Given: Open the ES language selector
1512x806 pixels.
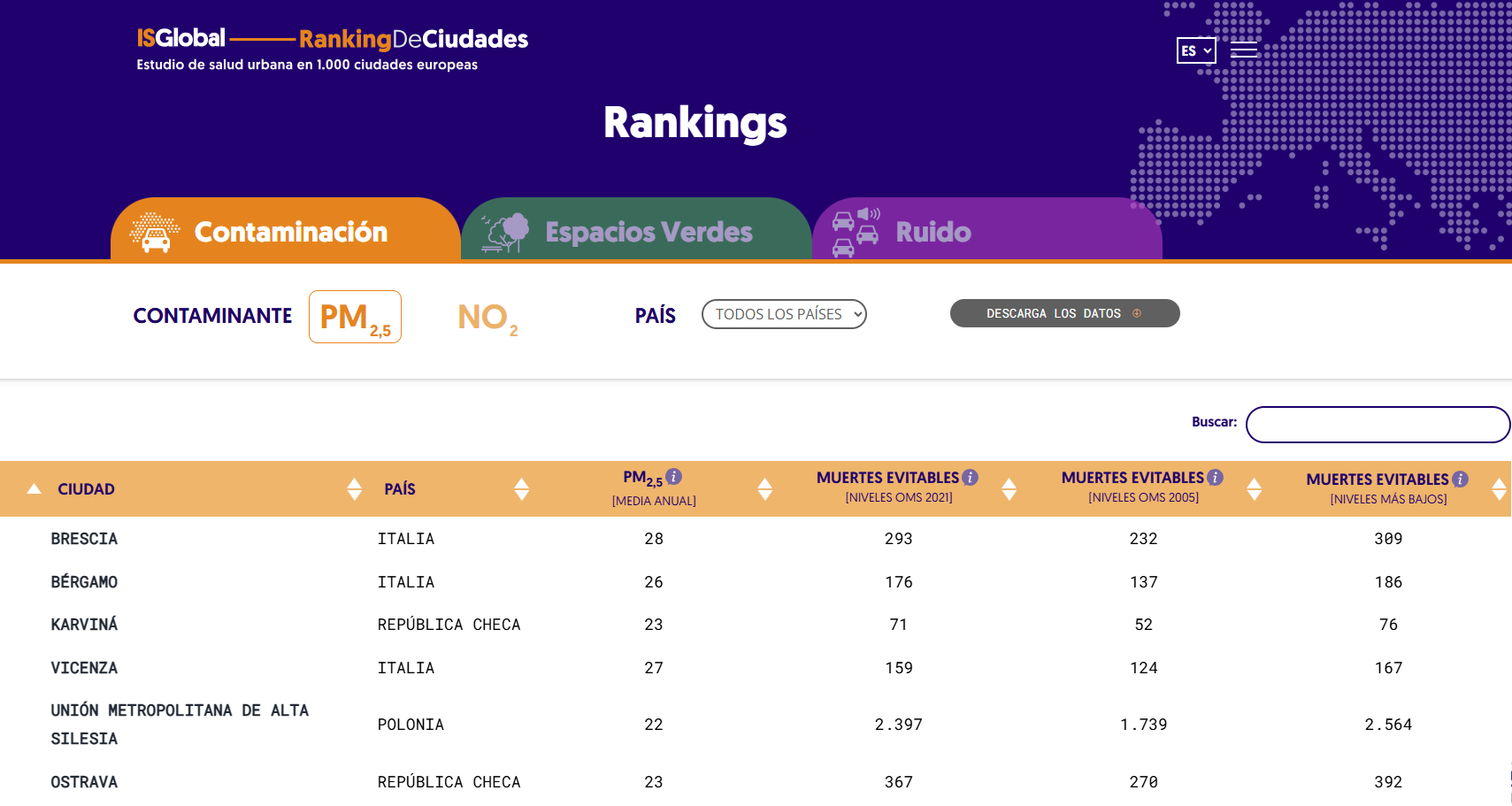Looking at the screenshot, I should point(1195,50).
